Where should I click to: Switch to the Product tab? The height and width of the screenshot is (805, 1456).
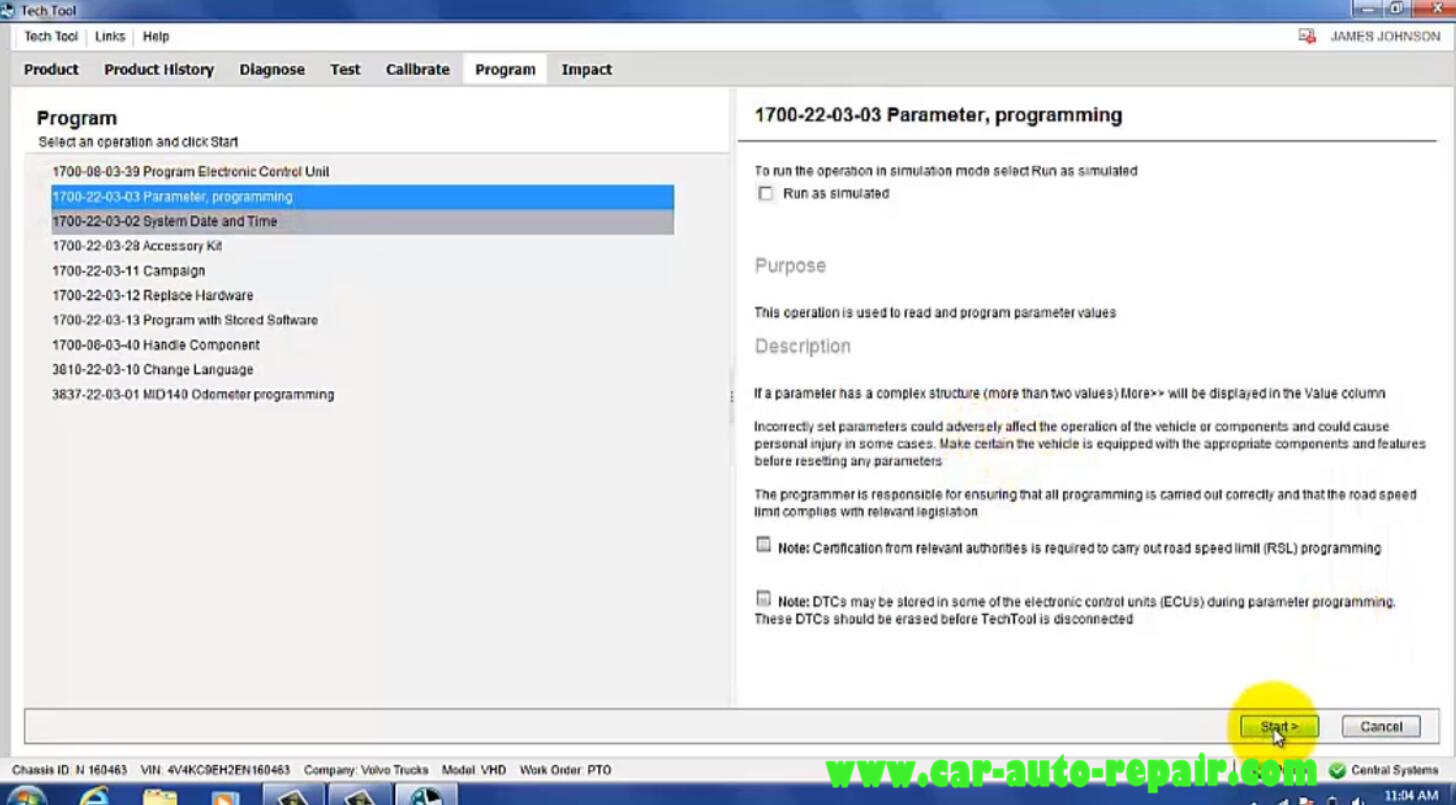coord(51,69)
